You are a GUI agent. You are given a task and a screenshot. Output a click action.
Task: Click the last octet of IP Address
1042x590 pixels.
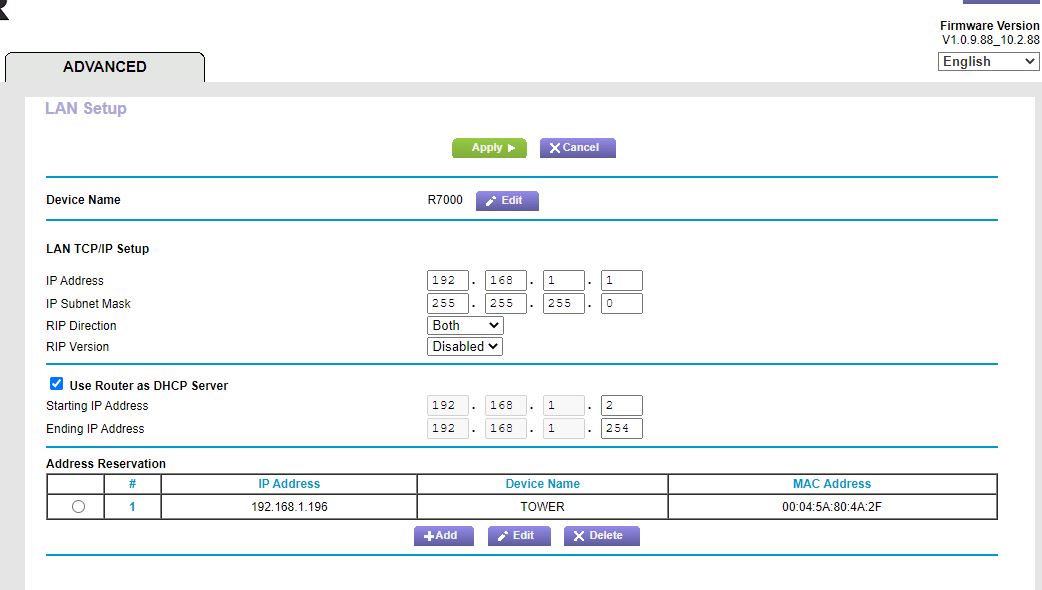(x=621, y=281)
